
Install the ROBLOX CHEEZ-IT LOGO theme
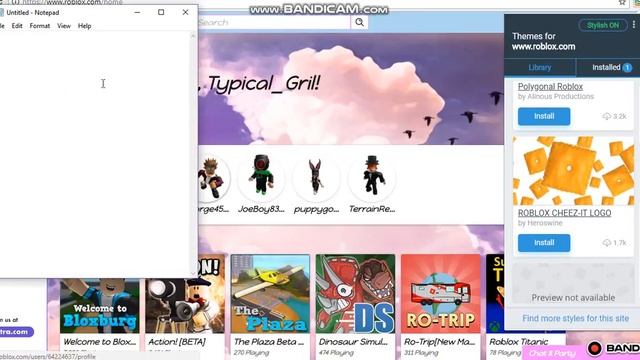click(544, 243)
